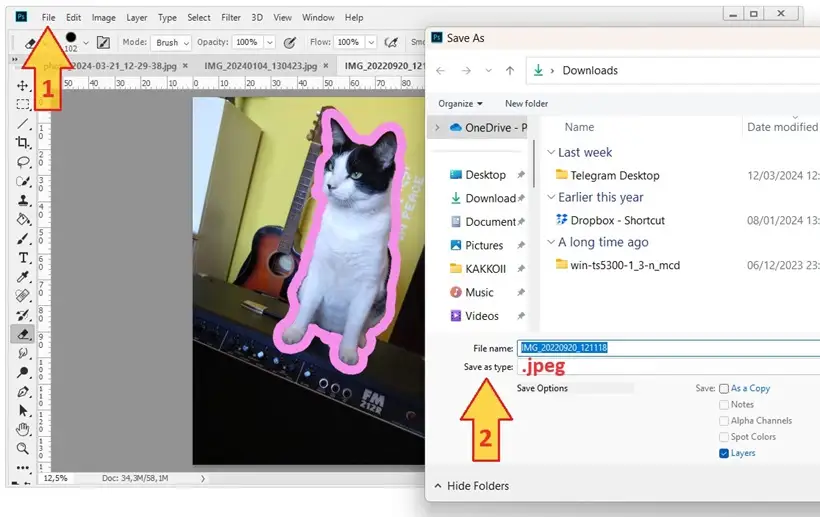Select the Move tool
Screen dimensions: 820x517
click(x=22, y=86)
